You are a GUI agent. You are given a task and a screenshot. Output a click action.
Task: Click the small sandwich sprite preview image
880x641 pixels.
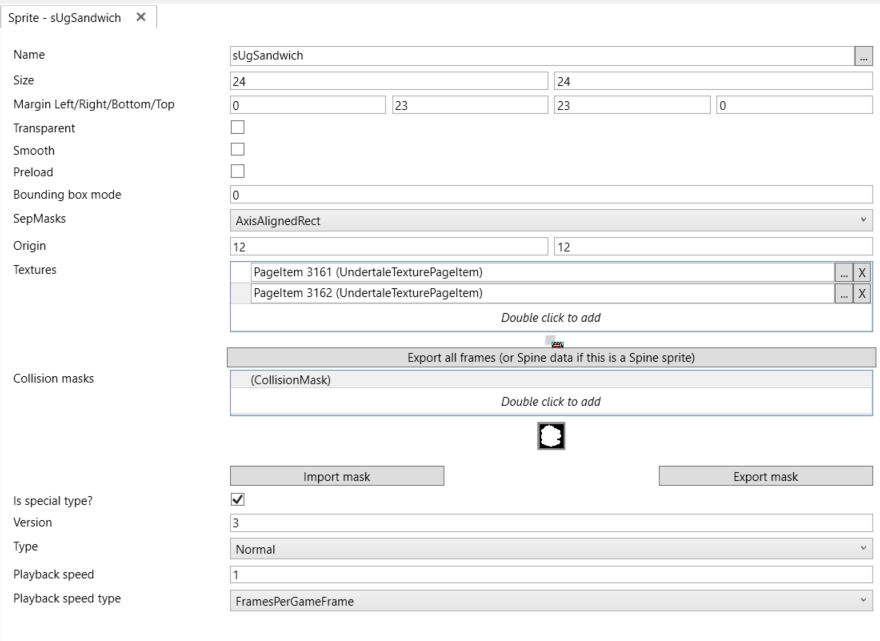coord(557,344)
